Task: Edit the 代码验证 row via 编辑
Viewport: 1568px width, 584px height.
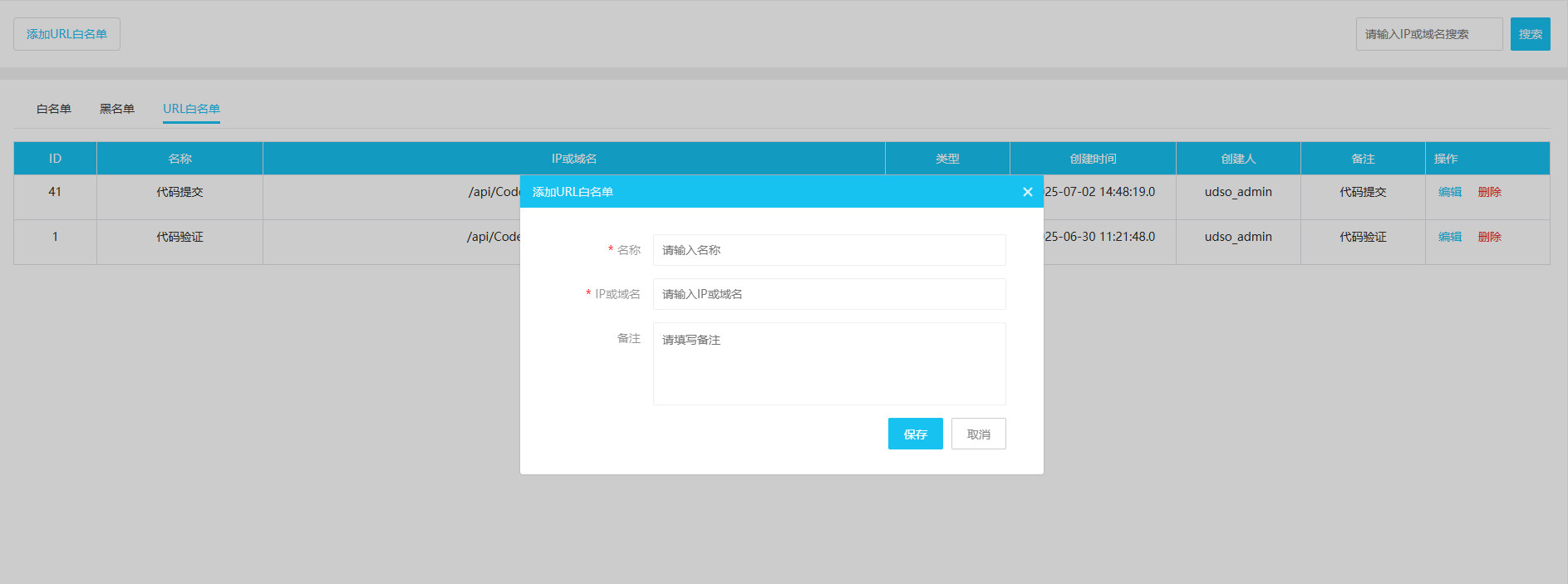Action: 1449,237
